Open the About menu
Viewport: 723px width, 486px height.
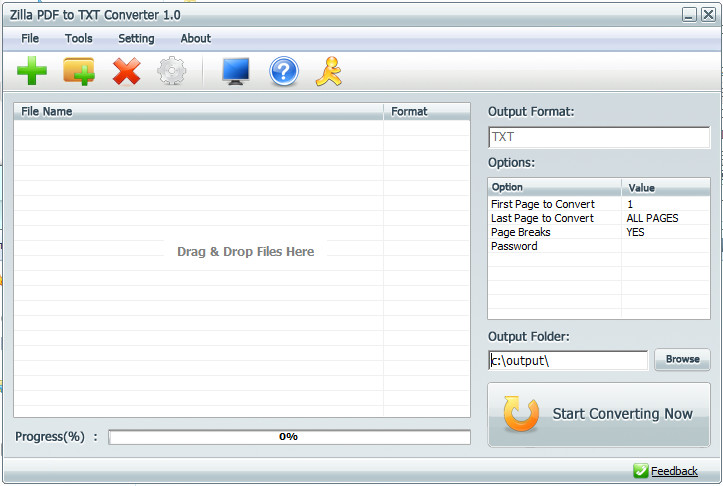point(196,38)
